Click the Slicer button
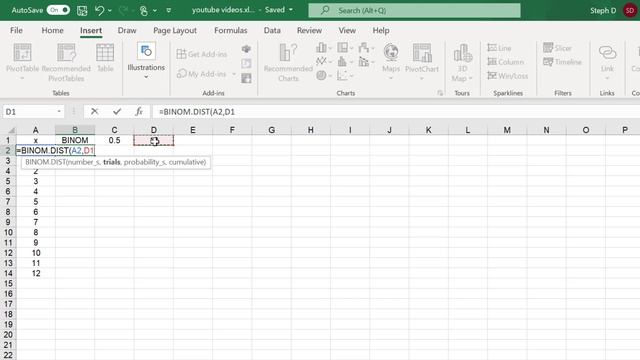The image size is (640, 360). point(557,48)
